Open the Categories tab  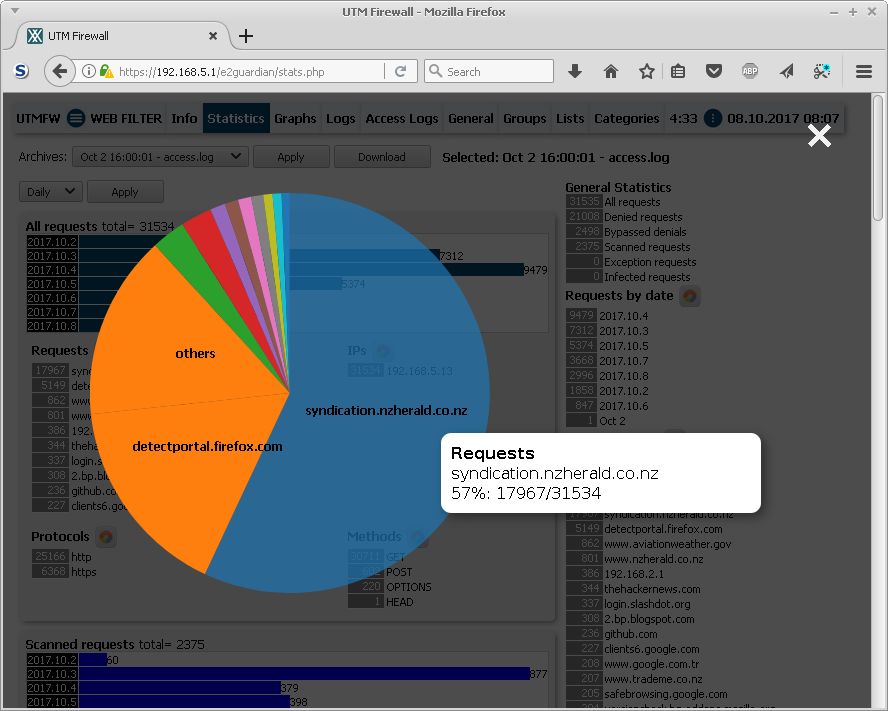click(626, 118)
